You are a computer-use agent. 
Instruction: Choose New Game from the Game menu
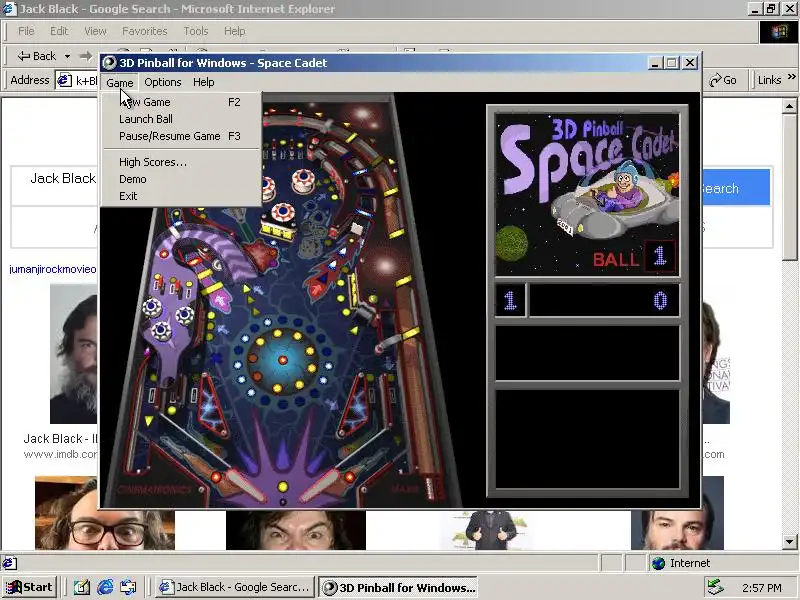point(182,102)
